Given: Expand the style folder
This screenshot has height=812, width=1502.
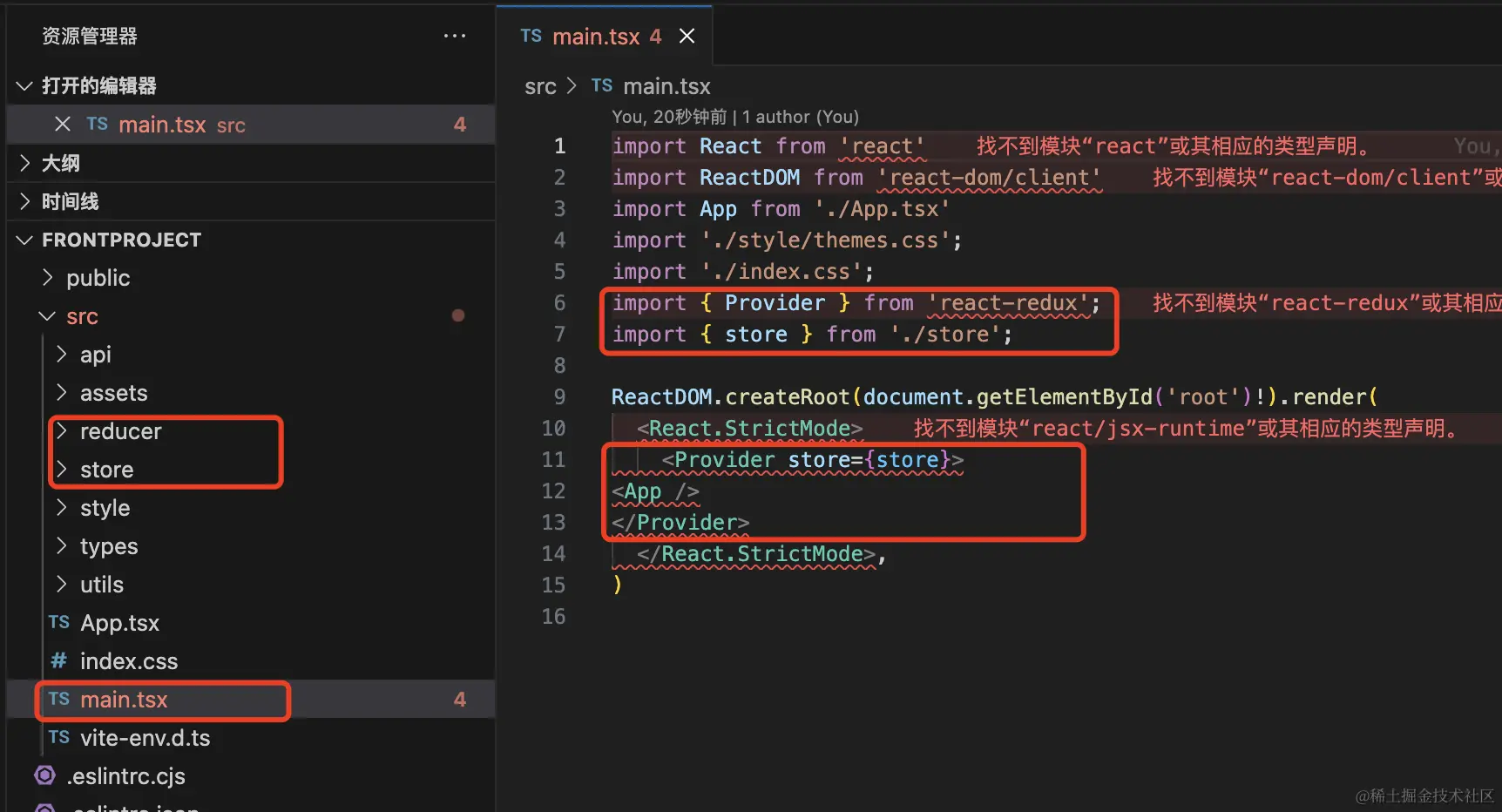Looking at the screenshot, I should pyautogui.click(x=62, y=508).
